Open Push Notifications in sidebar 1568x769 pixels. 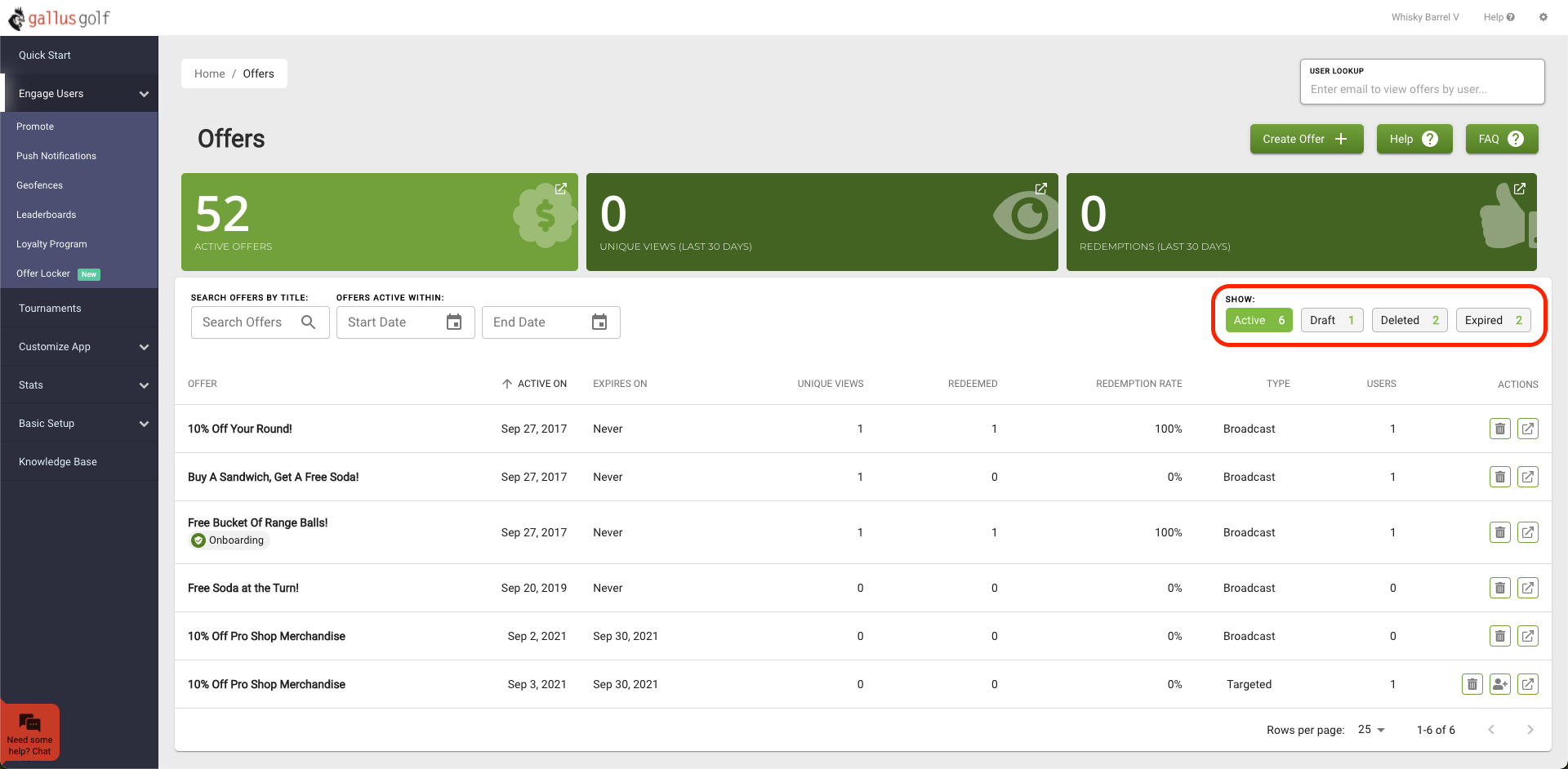pyautogui.click(x=56, y=156)
